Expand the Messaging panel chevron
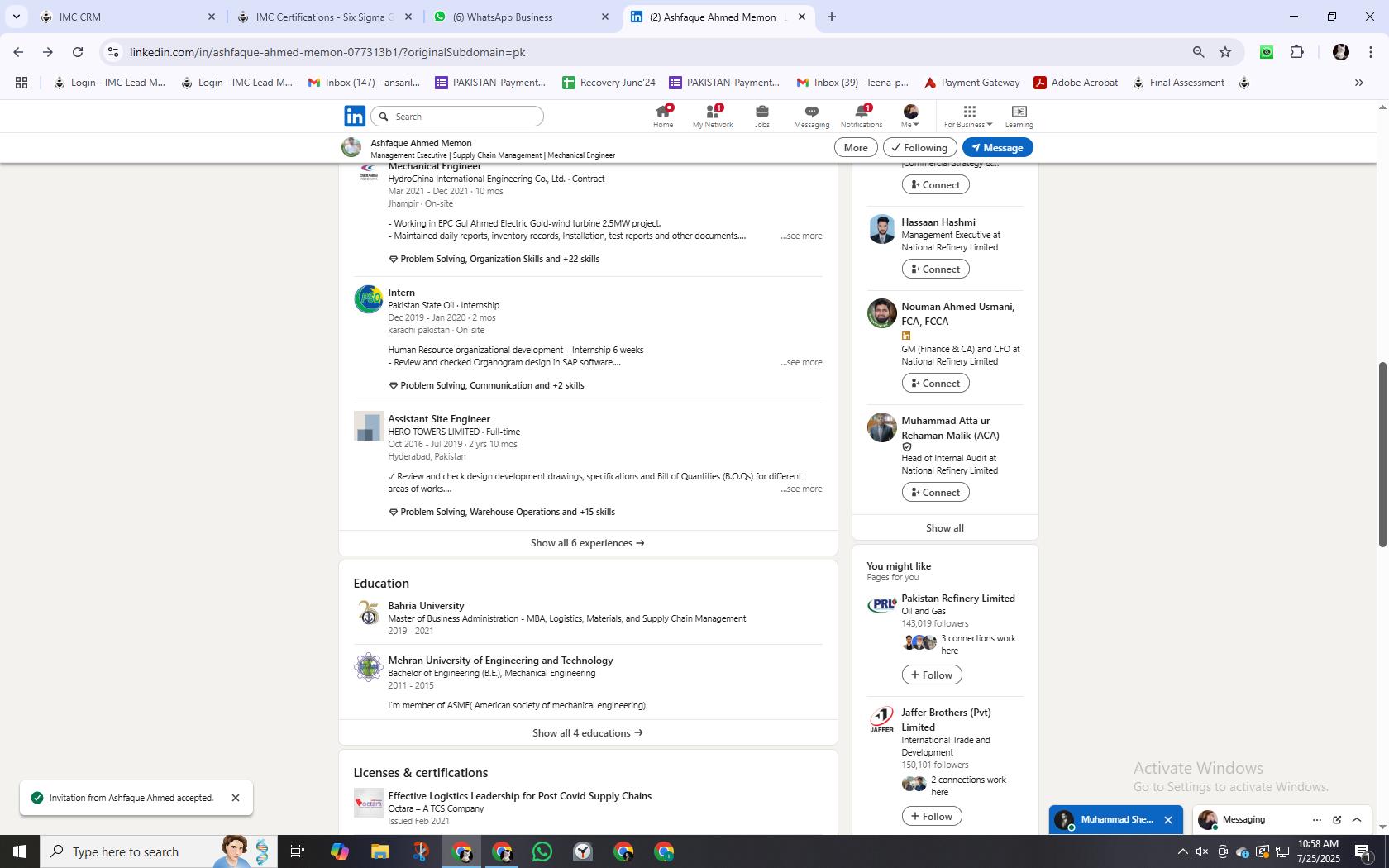Viewport: 1389px width, 868px height. [1357, 820]
